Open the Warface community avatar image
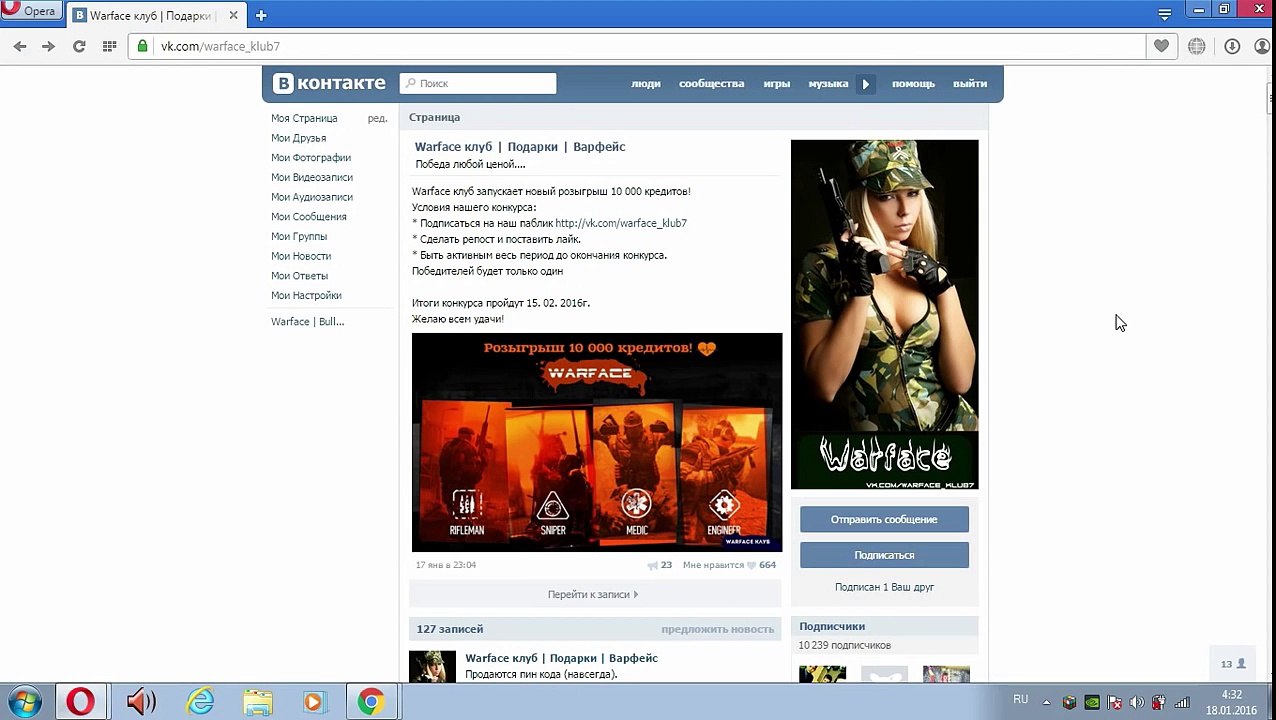Screen dimensions: 1276x720 coord(884,314)
